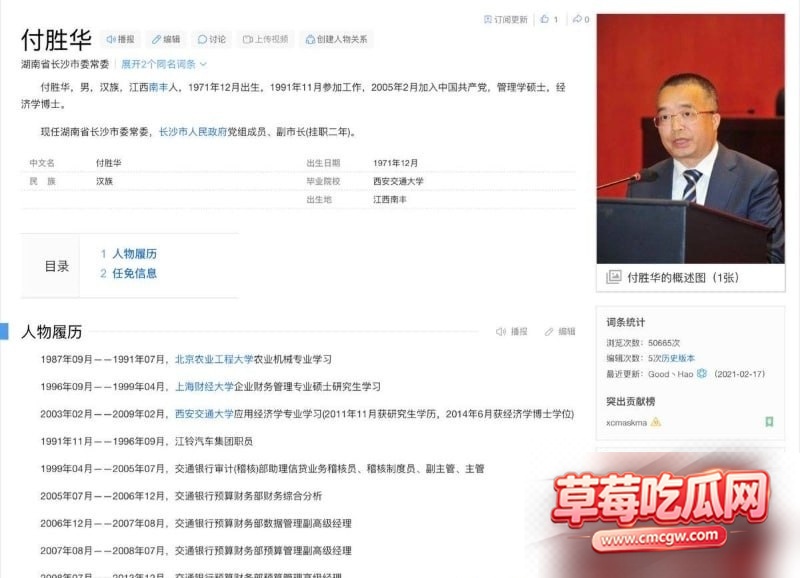The image size is (800, 578).
Task: Click the Good丶Hao editor name
Action: point(670,374)
